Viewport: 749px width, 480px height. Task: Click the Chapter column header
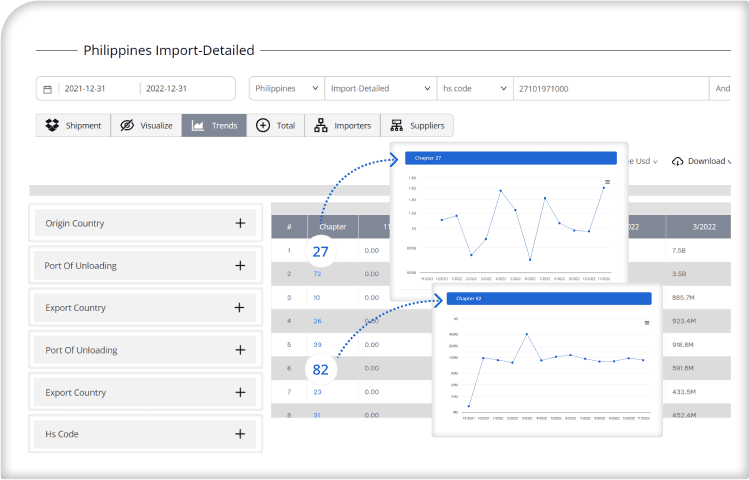[x=332, y=227]
